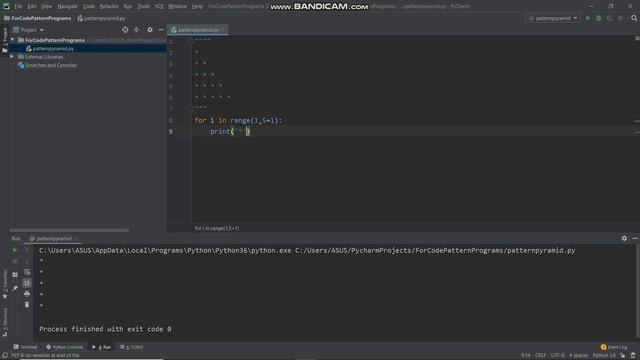The width and height of the screenshot is (640, 360).
Task: Print console output with printer icon
Action: 27,294
